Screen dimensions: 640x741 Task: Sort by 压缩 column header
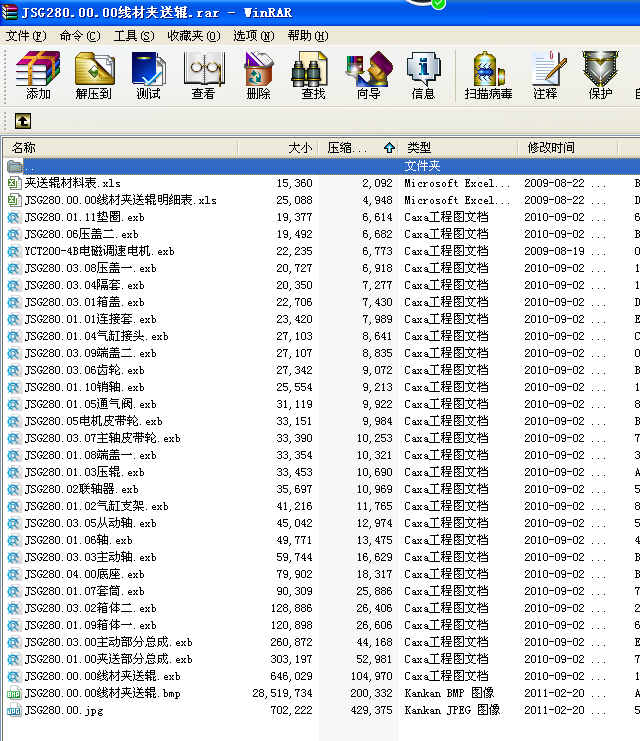coord(358,148)
